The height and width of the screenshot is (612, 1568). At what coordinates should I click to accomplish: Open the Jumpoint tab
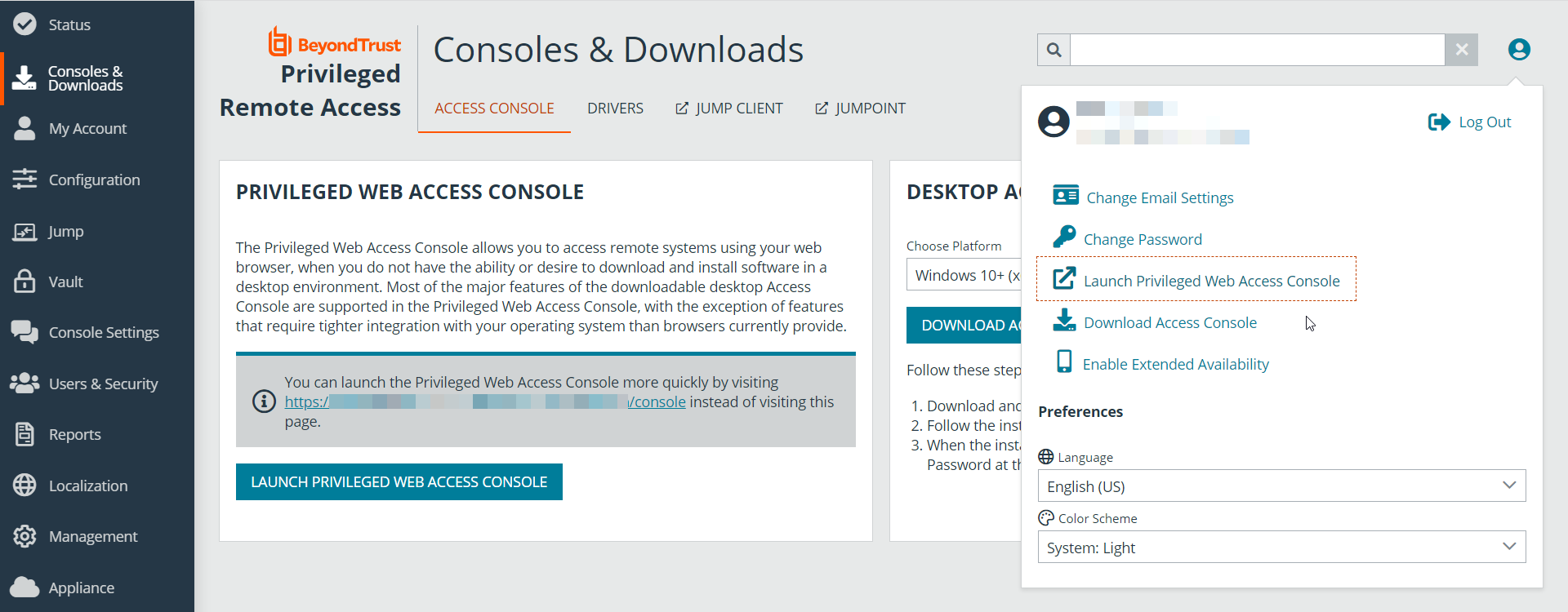860,109
